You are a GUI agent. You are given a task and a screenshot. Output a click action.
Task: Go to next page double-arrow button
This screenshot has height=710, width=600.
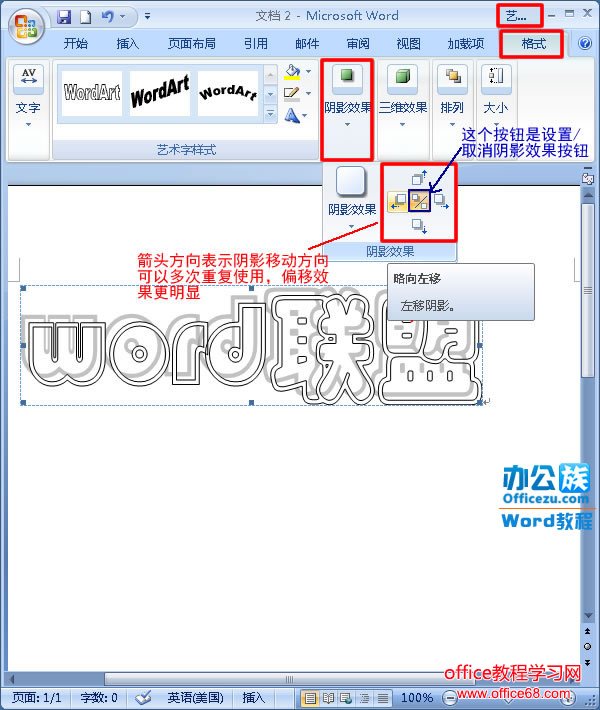(x=588, y=662)
